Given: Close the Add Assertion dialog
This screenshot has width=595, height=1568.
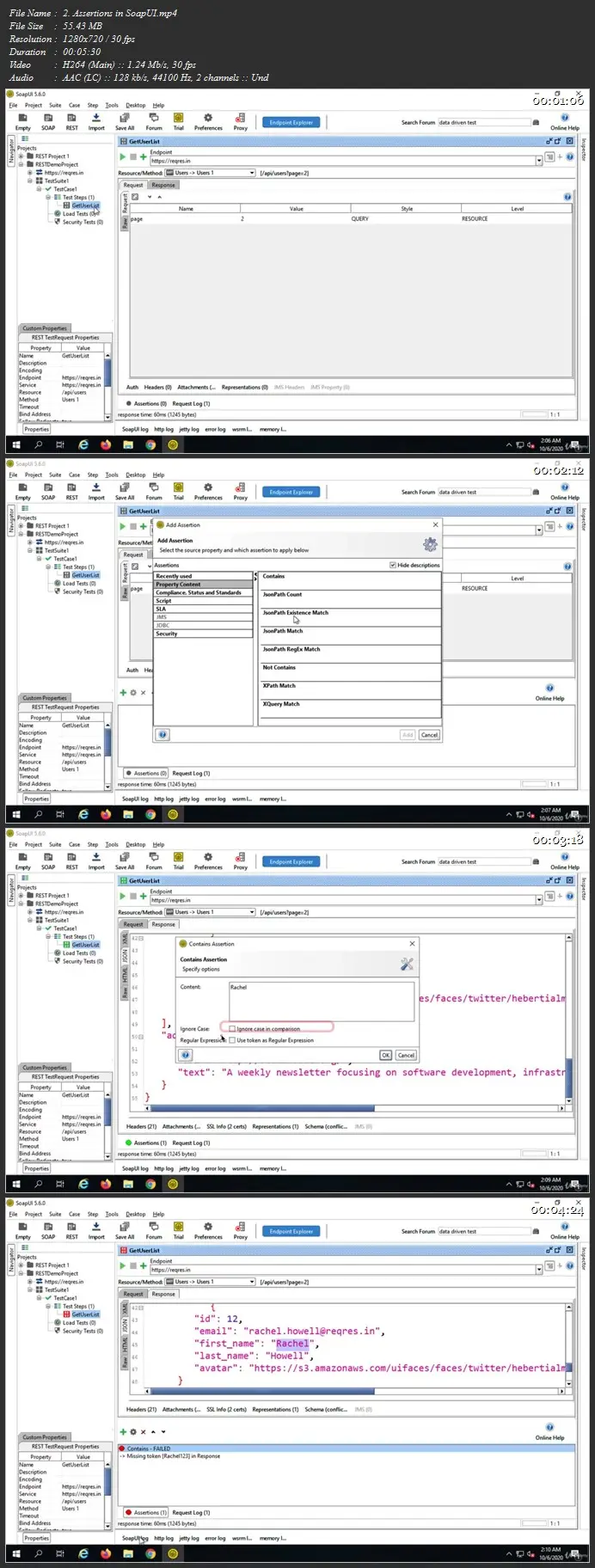Looking at the screenshot, I should click(435, 524).
